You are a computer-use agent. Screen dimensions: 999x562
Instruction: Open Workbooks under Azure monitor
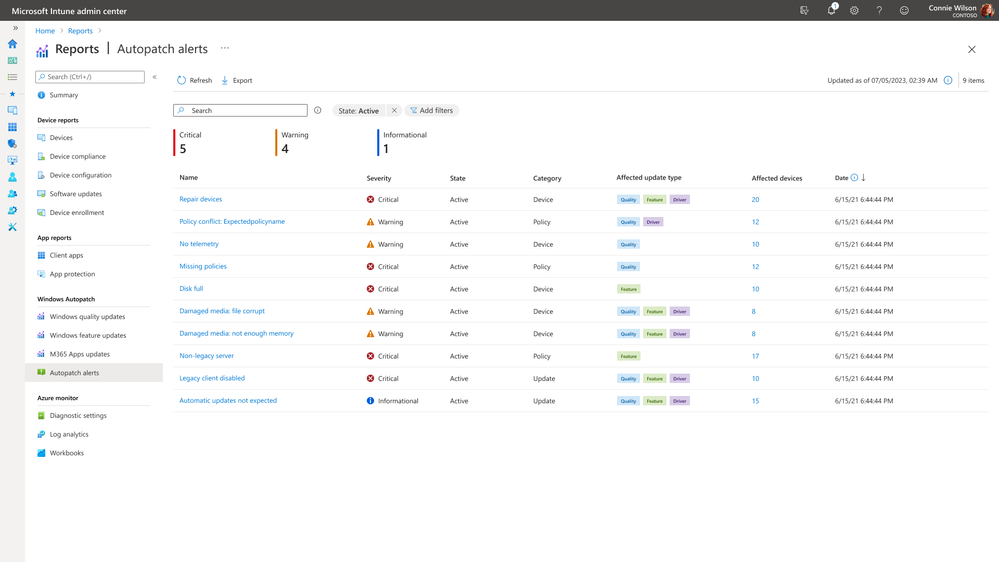point(66,453)
